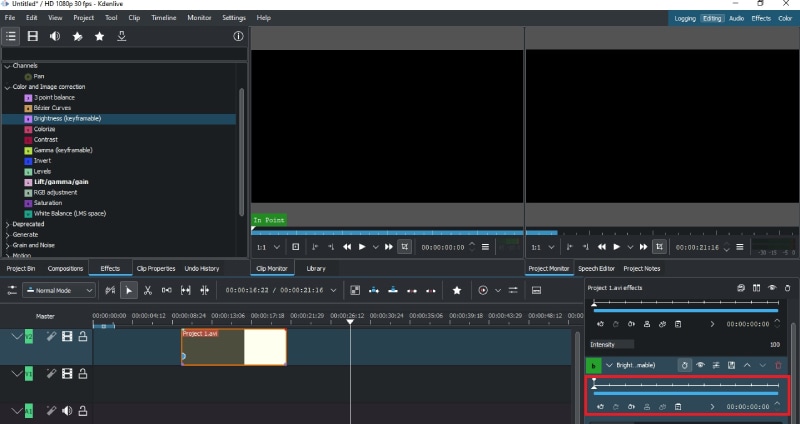Open the timeline track settings menu icon
This screenshot has width=800, height=424.
[x=12, y=290]
